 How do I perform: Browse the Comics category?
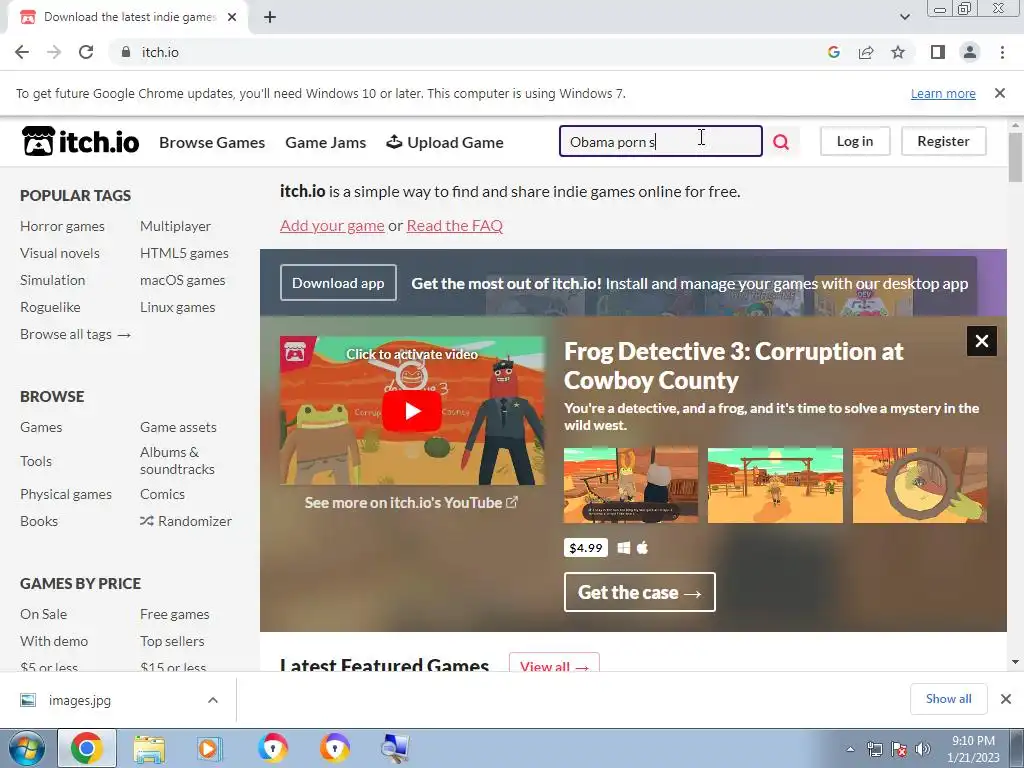pos(162,494)
